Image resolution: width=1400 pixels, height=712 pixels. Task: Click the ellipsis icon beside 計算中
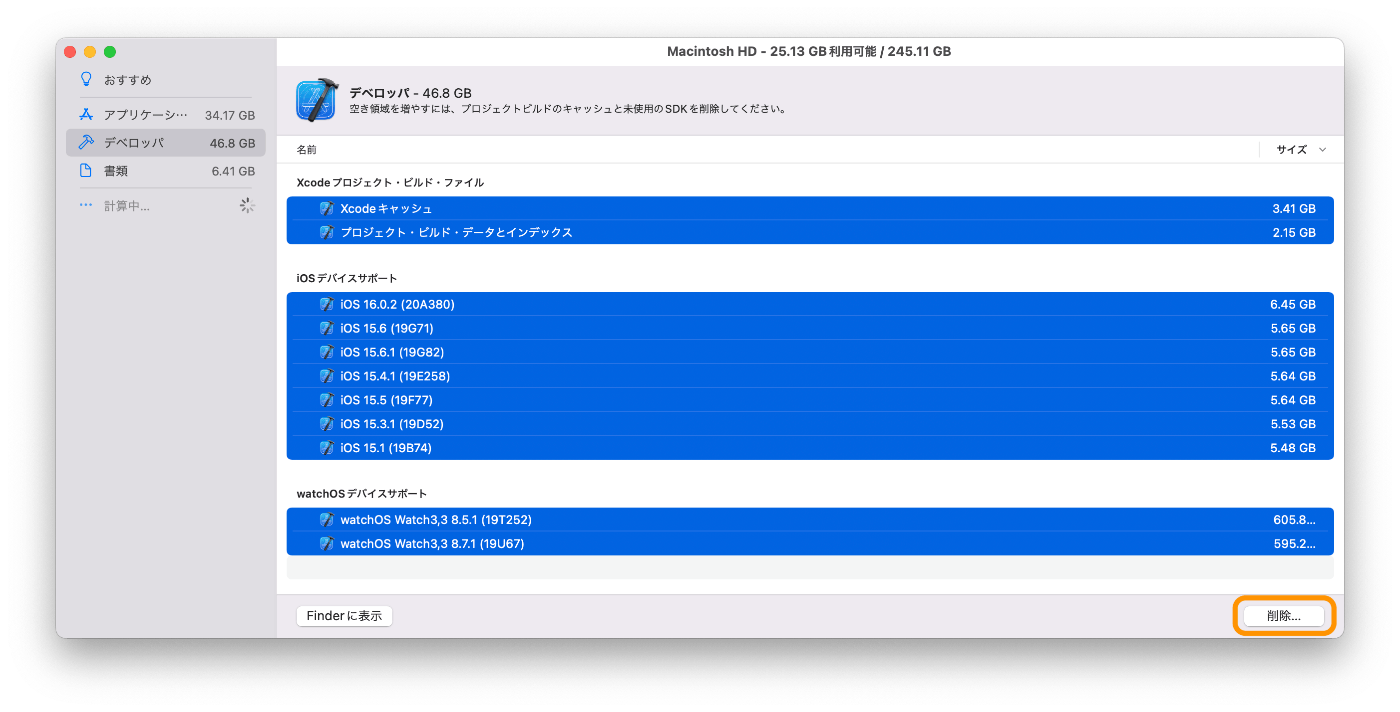pos(86,206)
